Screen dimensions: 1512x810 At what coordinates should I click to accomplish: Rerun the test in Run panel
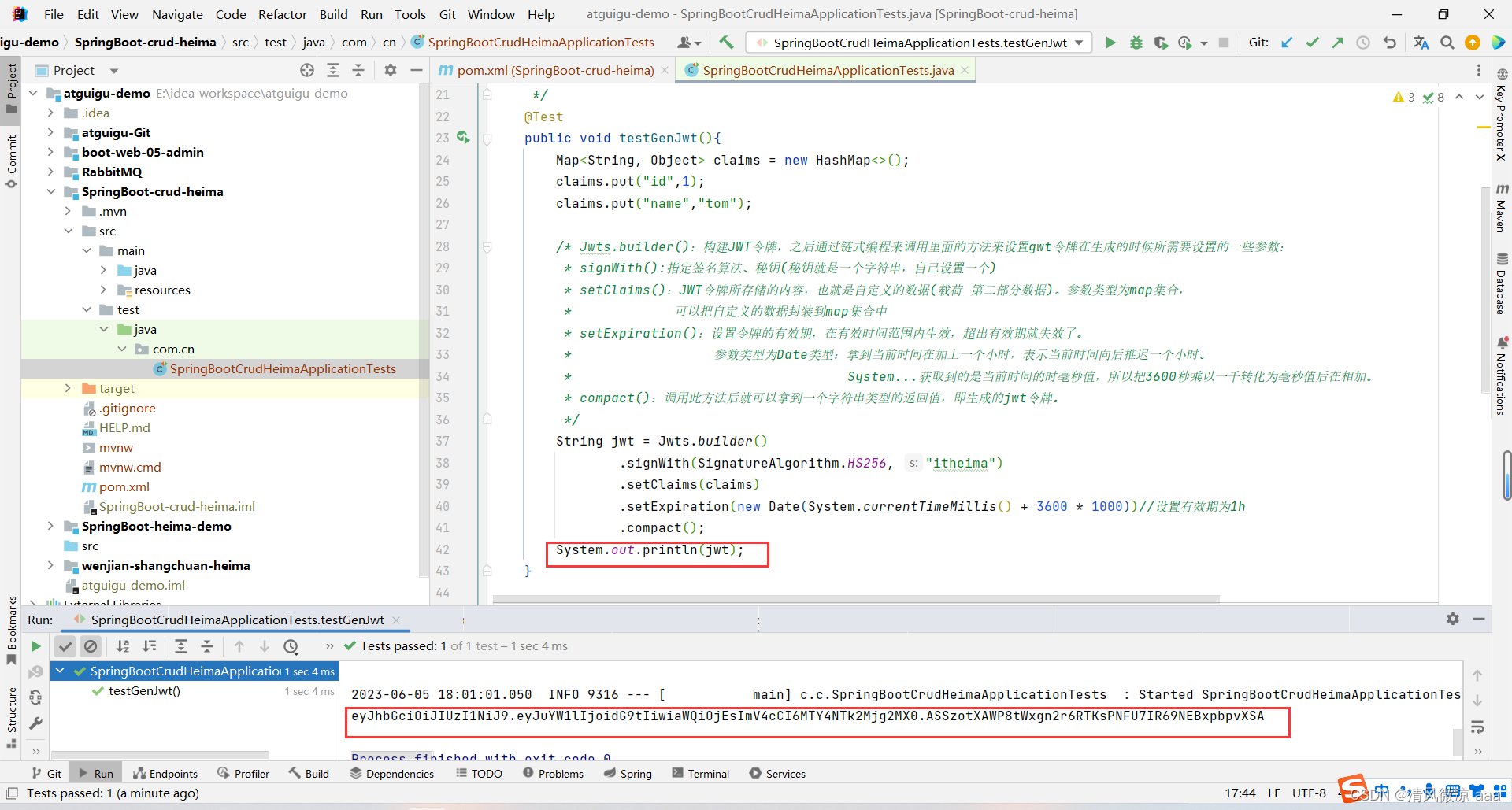pyautogui.click(x=35, y=646)
